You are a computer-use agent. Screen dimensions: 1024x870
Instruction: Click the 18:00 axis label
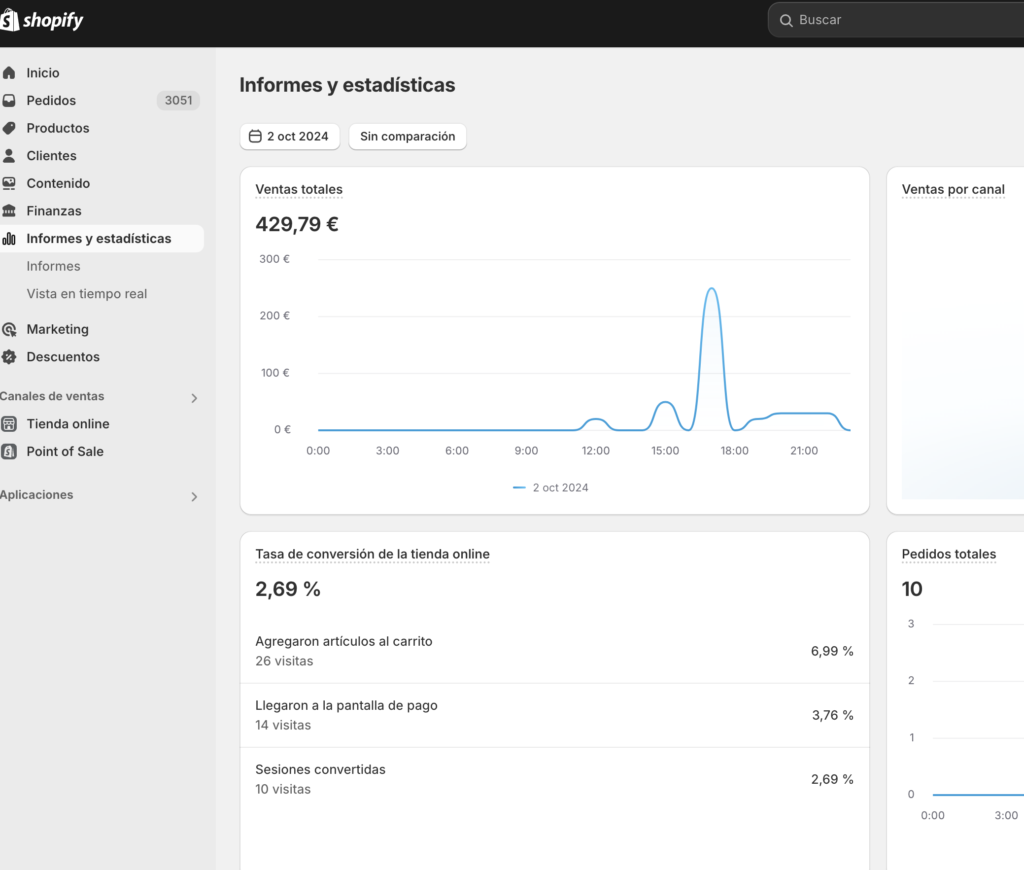tap(735, 451)
